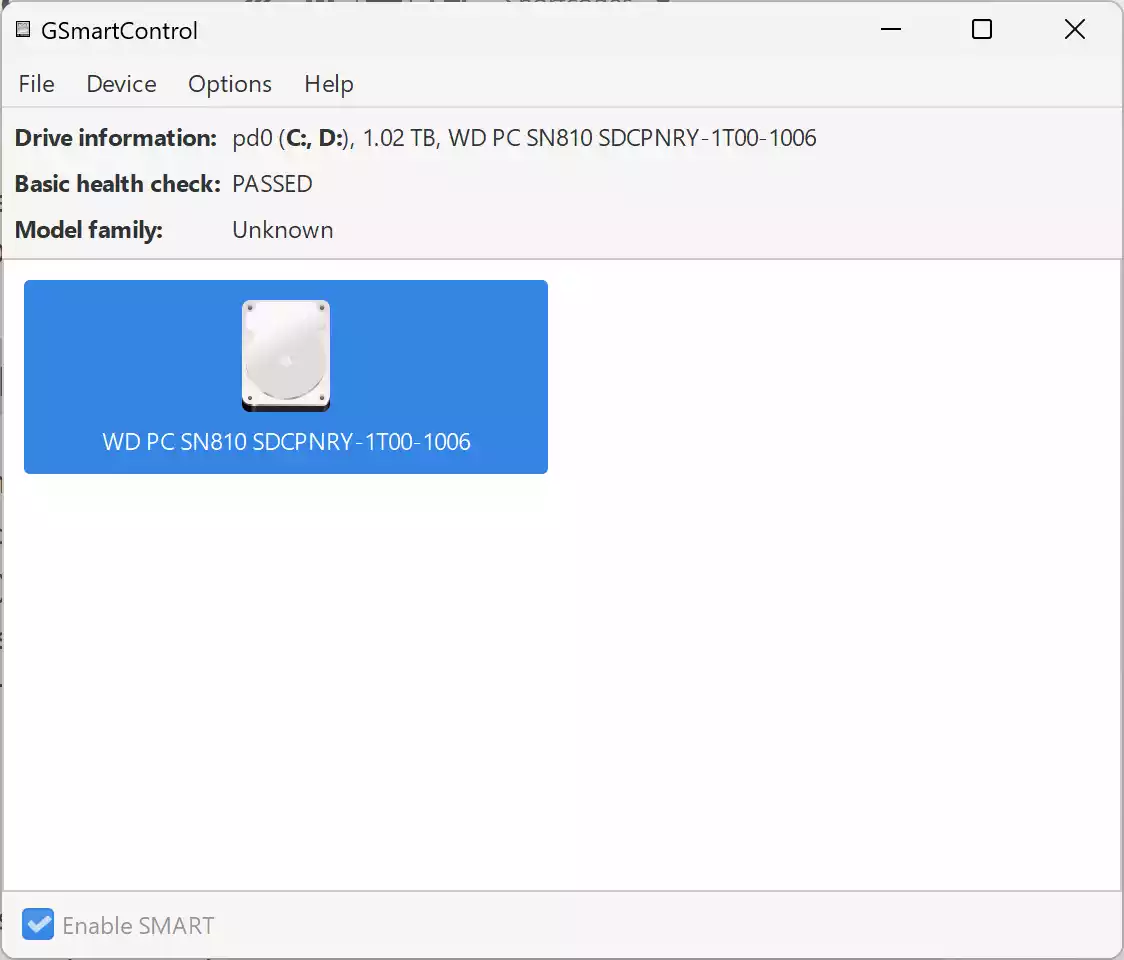
Task: Click the Model family label
Action: [x=89, y=230]
